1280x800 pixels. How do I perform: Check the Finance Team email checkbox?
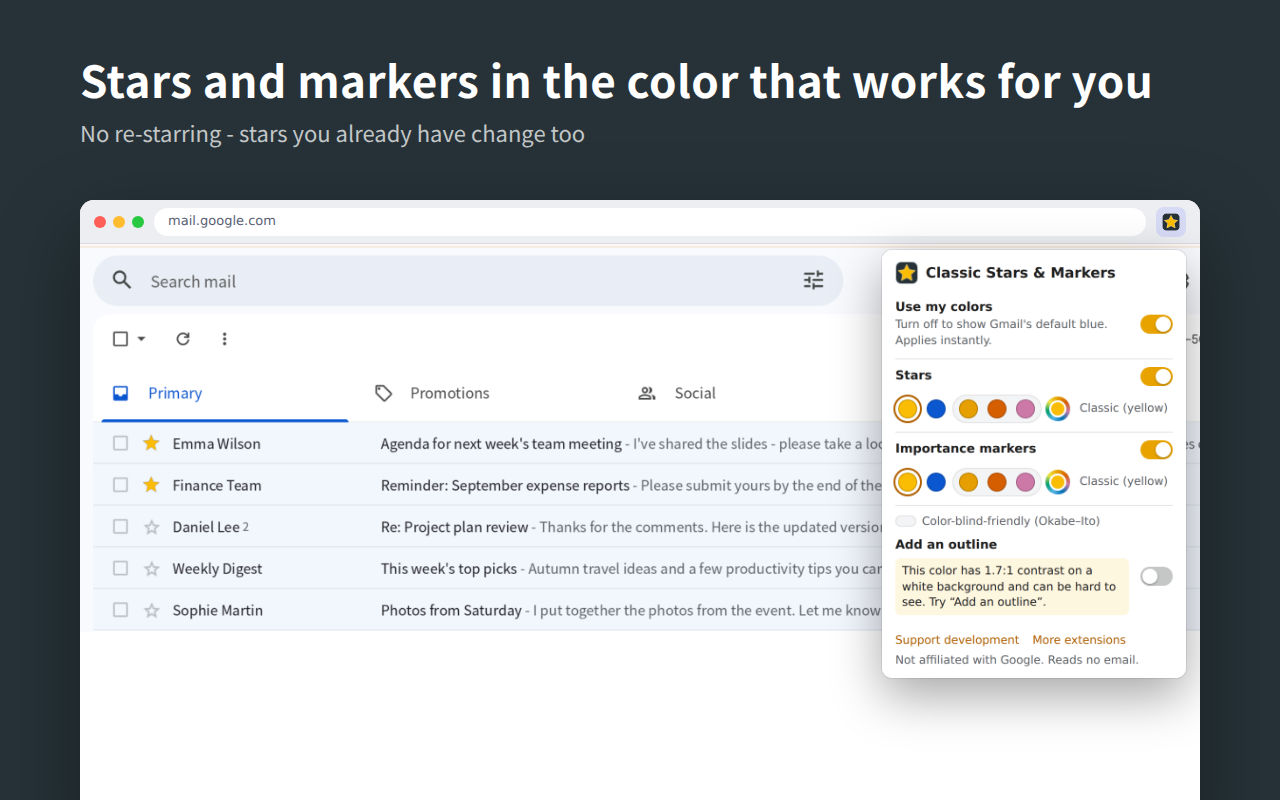pos(120,485)
